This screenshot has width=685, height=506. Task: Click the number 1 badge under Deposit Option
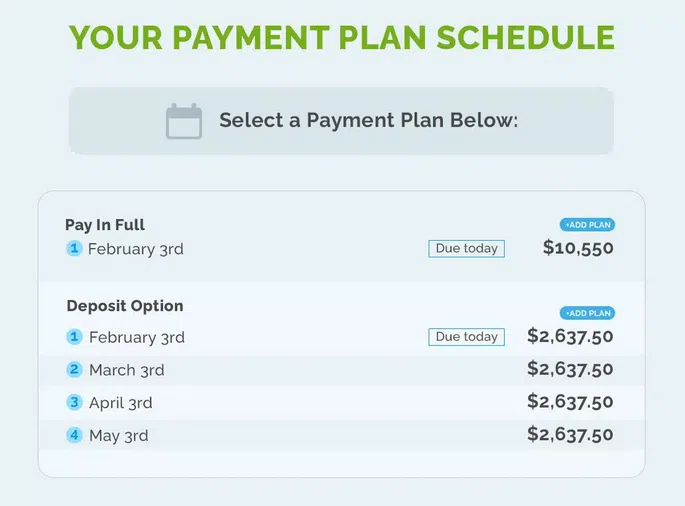coord(74,337)
